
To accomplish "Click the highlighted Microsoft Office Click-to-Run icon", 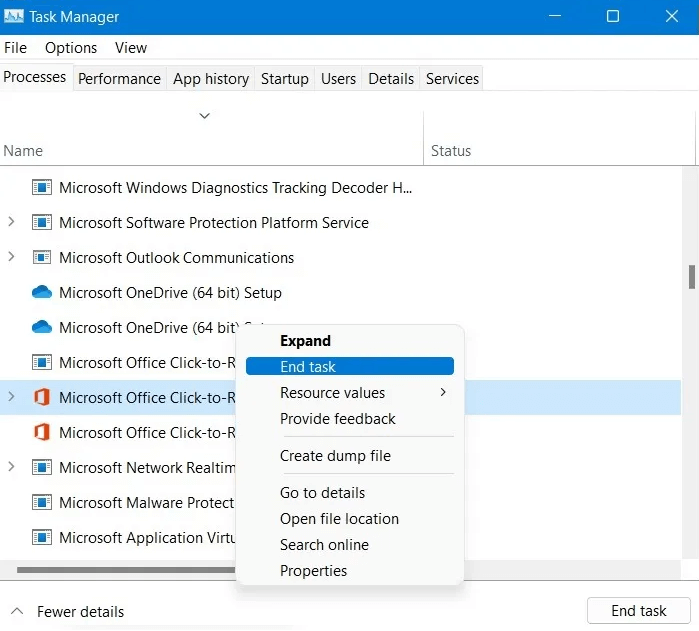I will 42,398.
